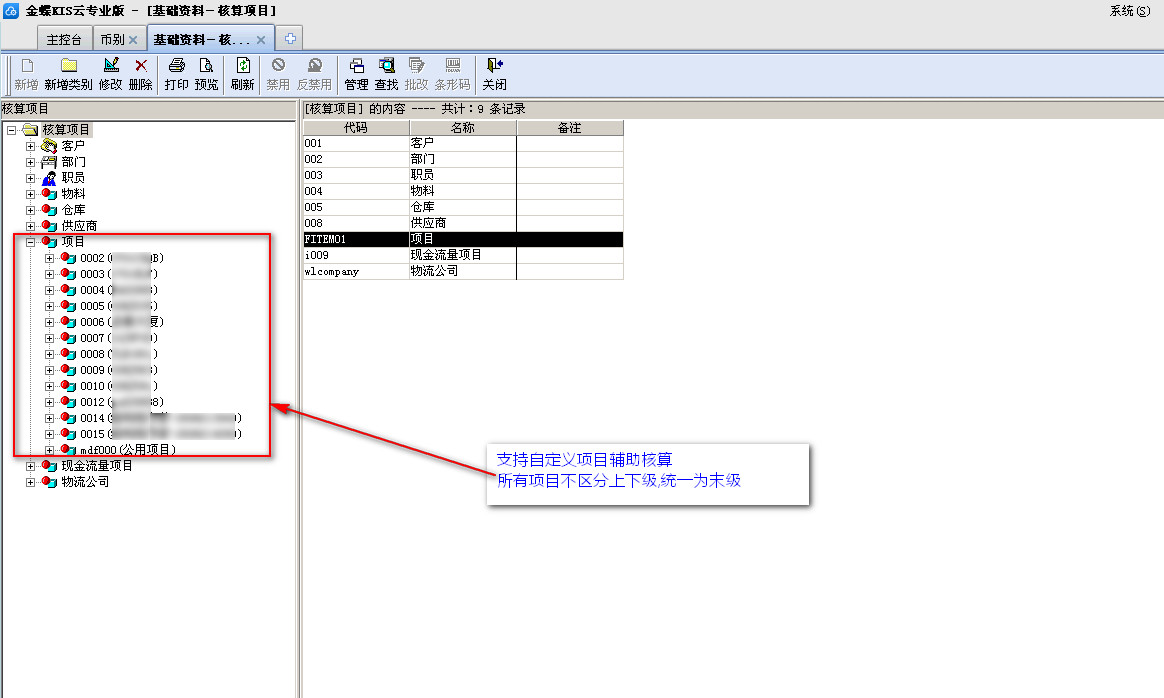The image size is (1164, 698).
Task: Click the 修改 edit icon
Action: pos(111,66)
